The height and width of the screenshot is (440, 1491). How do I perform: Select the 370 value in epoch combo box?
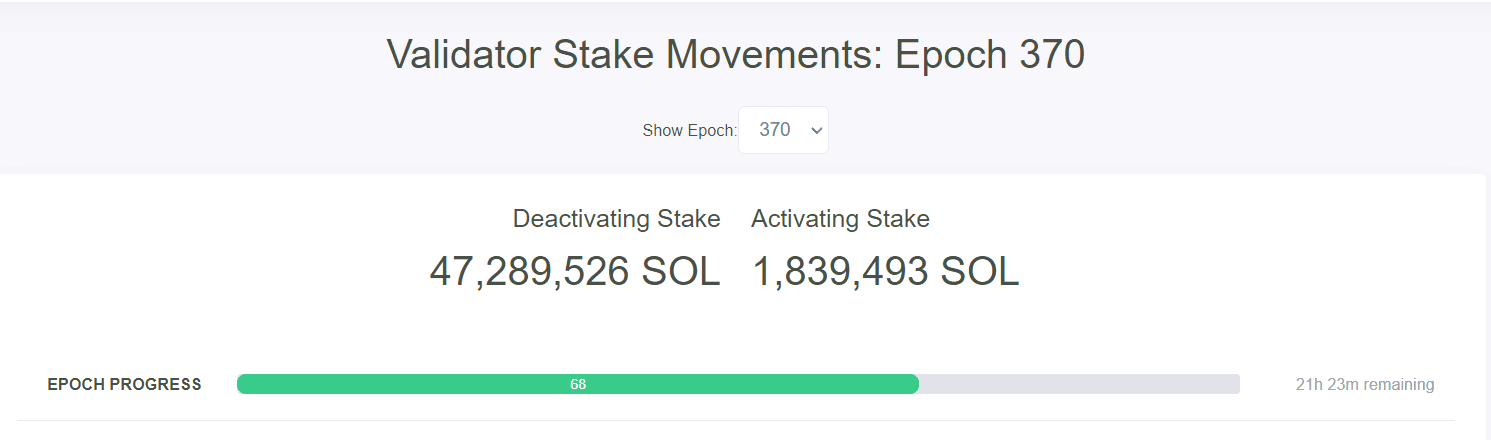[775, 130]
